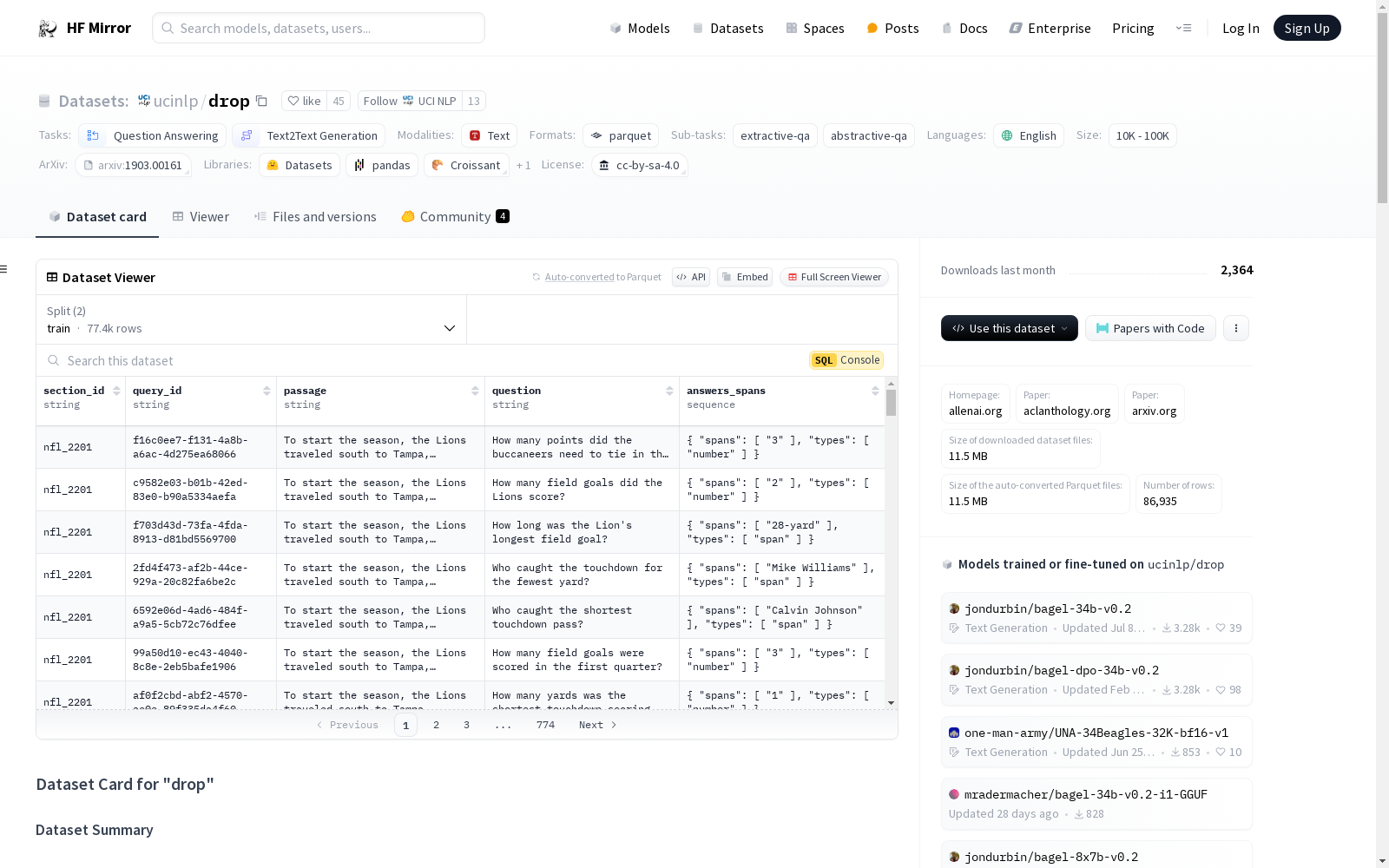Open the jondurbin/bagel-dpo-34b-v0.2 model card
The width and height of the screenshot is (1389, 868).
[1096, 680]
